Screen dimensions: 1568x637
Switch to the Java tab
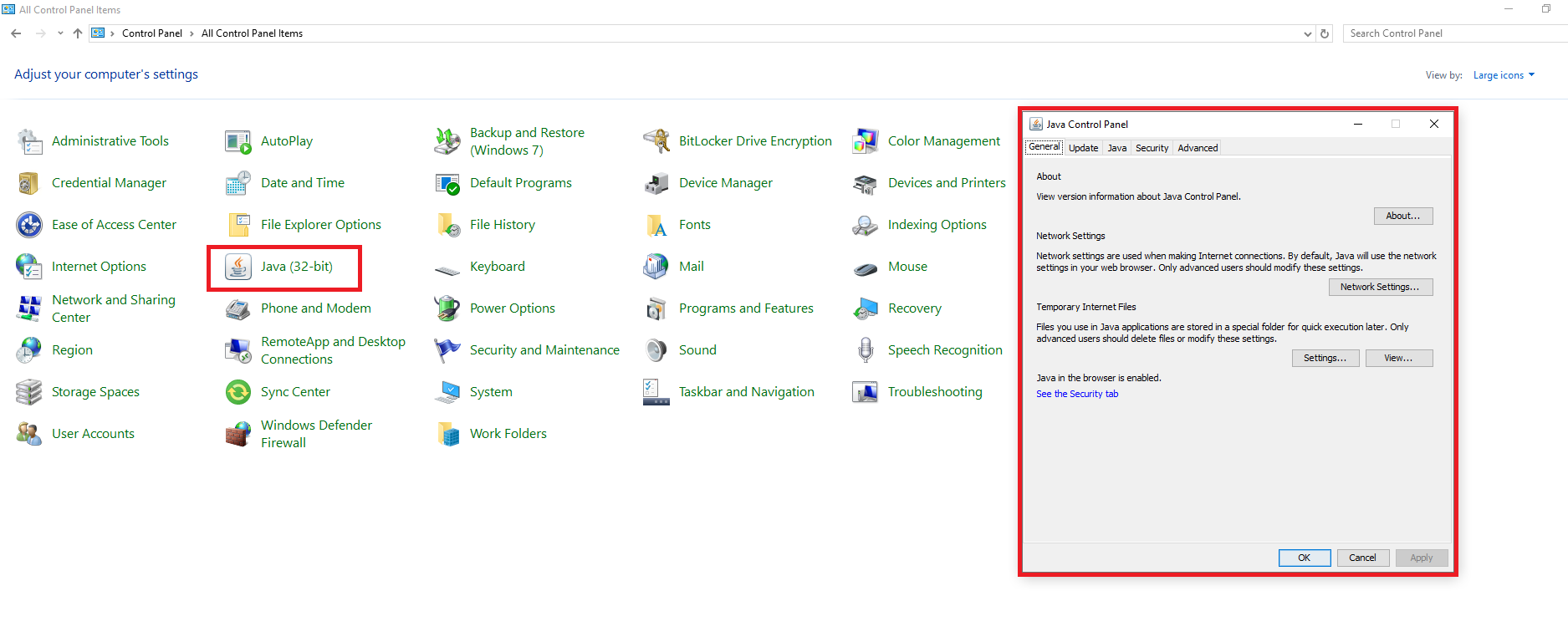1117,148
